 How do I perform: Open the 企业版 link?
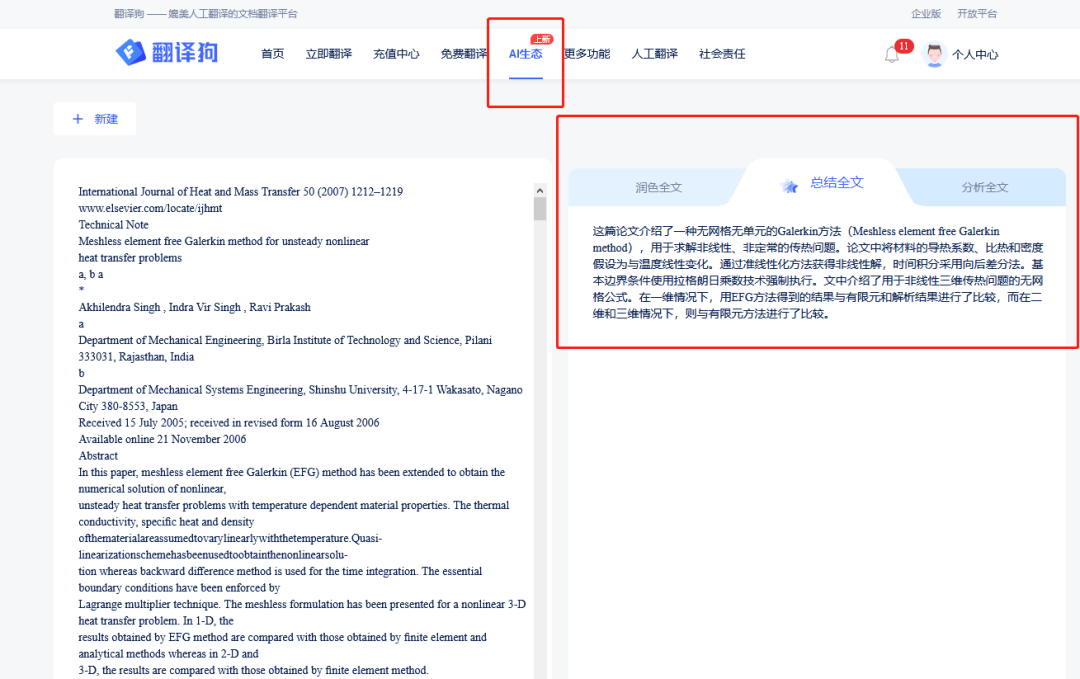pos(926,14)
